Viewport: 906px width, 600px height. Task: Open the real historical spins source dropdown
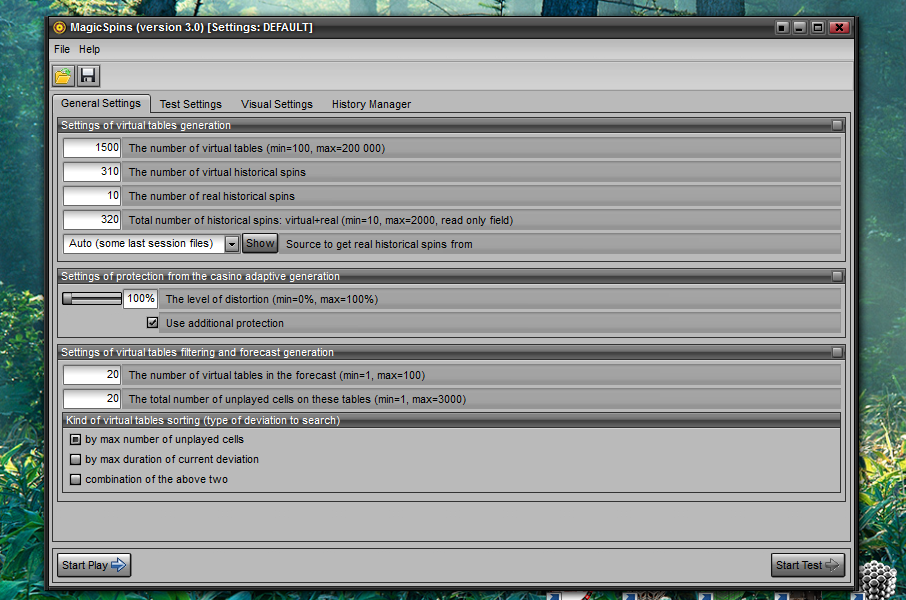tap(232, 244)
